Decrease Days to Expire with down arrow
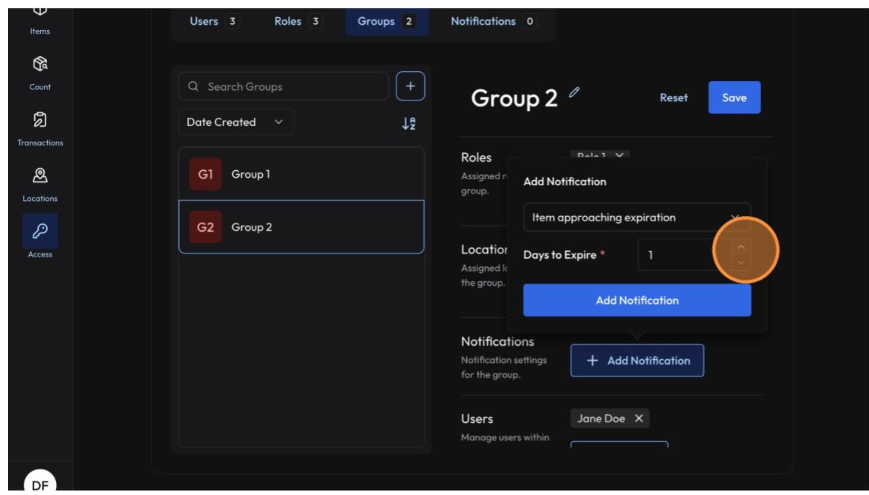Screen dimensions: 869x495 (741, 262)
